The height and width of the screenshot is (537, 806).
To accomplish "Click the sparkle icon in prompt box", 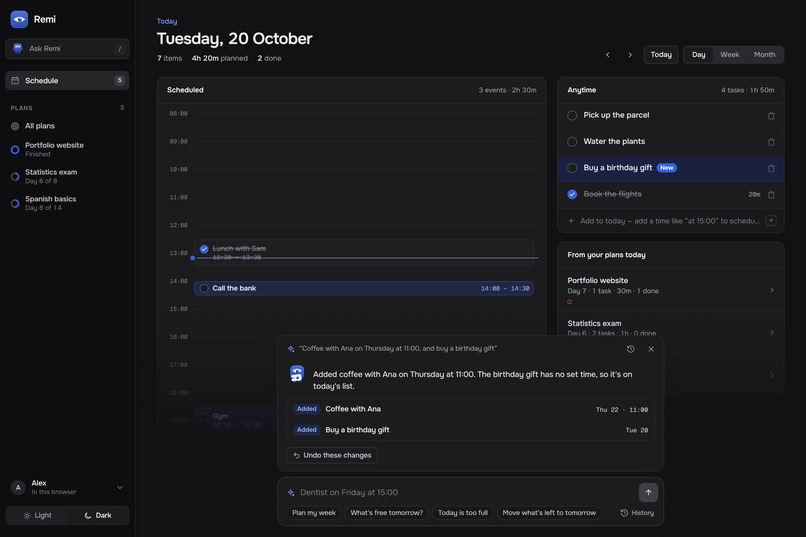I will (x=291, y=492).
